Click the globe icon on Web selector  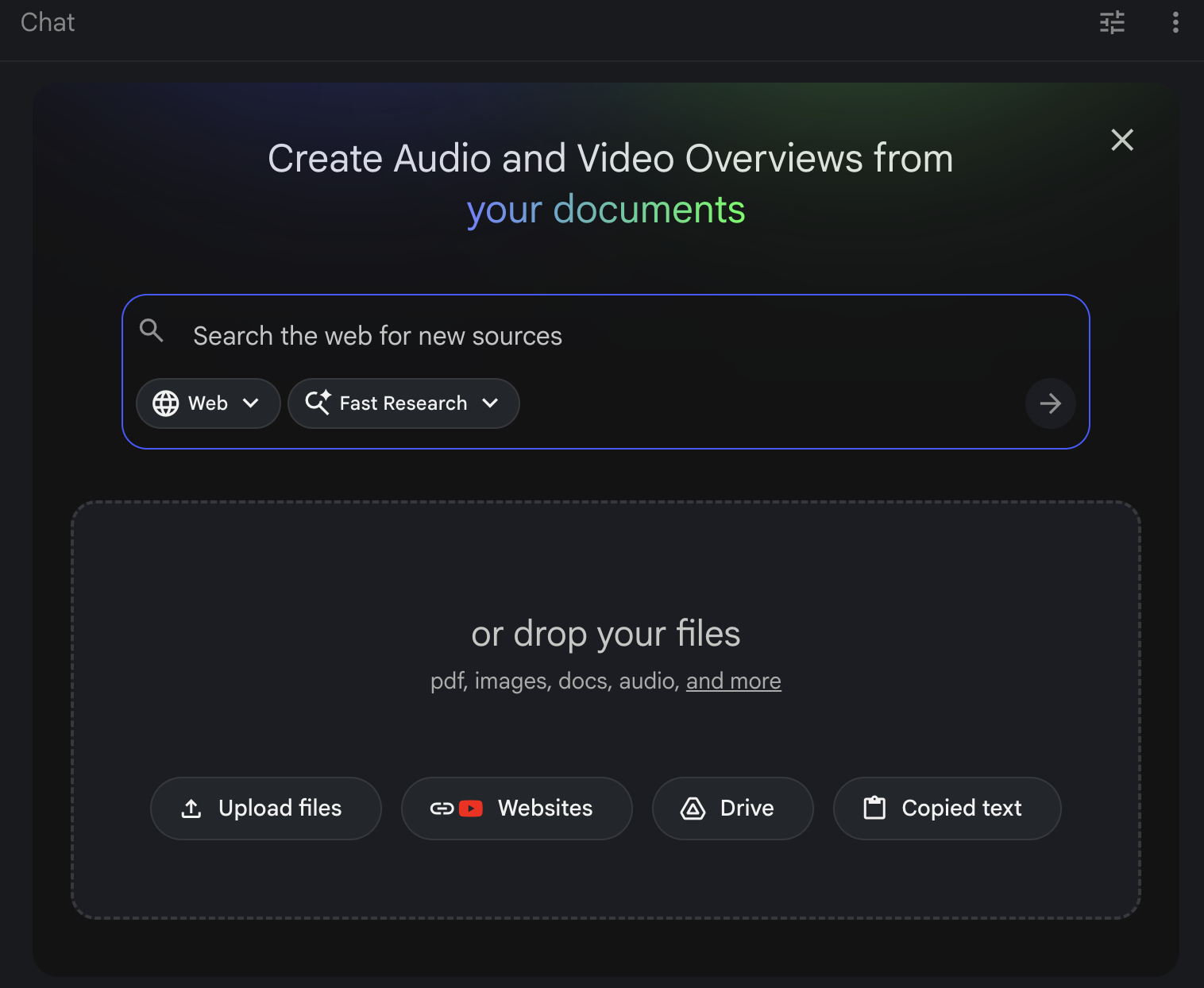(x=166, y=403)
